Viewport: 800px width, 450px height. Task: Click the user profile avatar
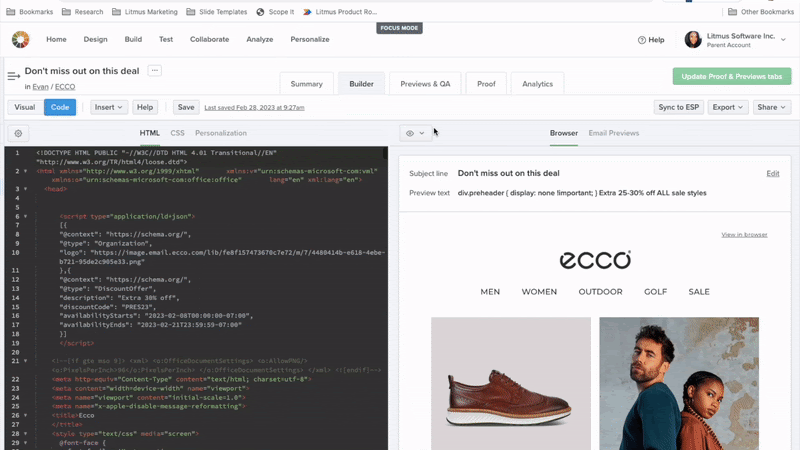click(693, 39)
